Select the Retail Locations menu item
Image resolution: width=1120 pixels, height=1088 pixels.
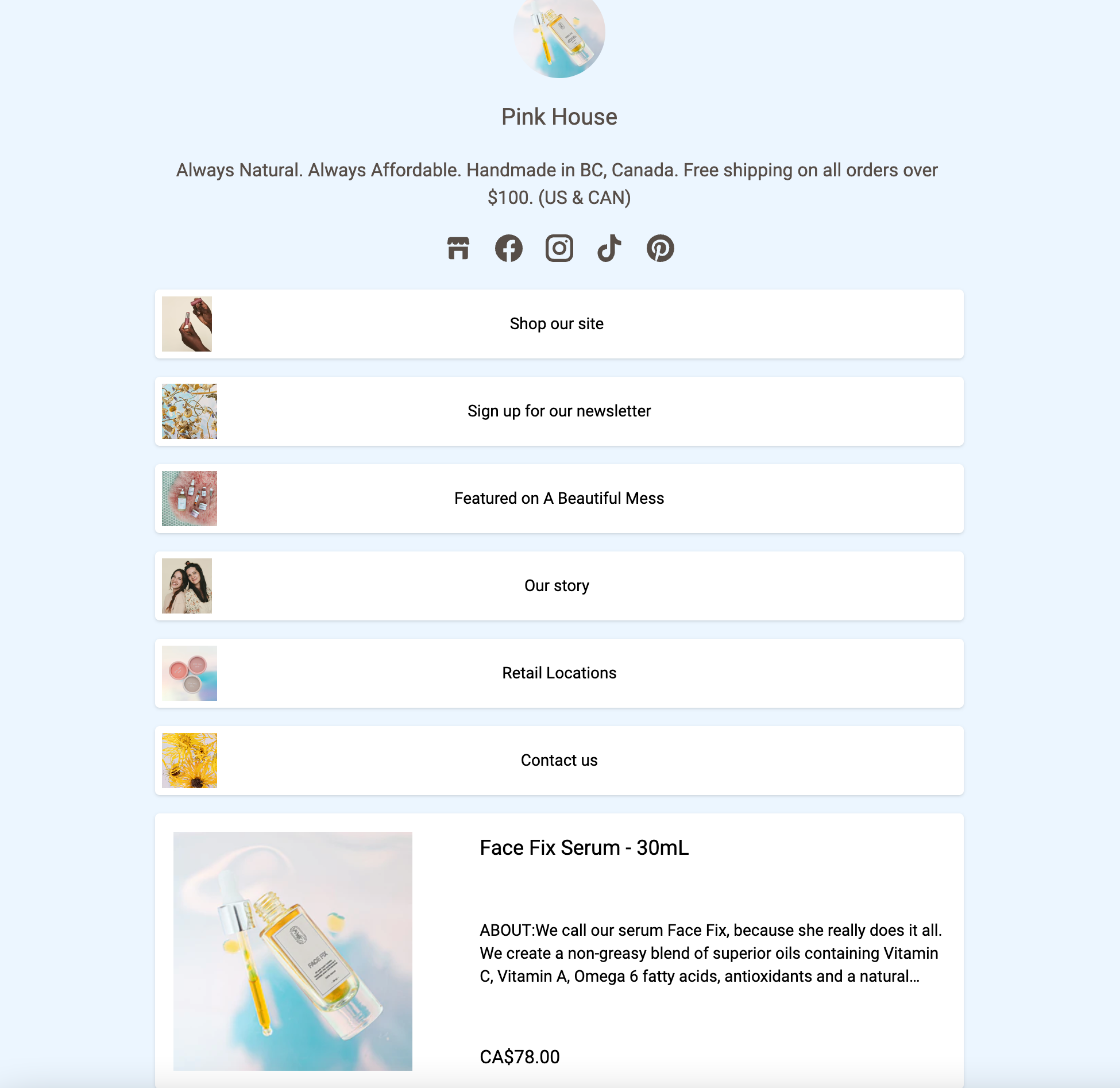559,673
